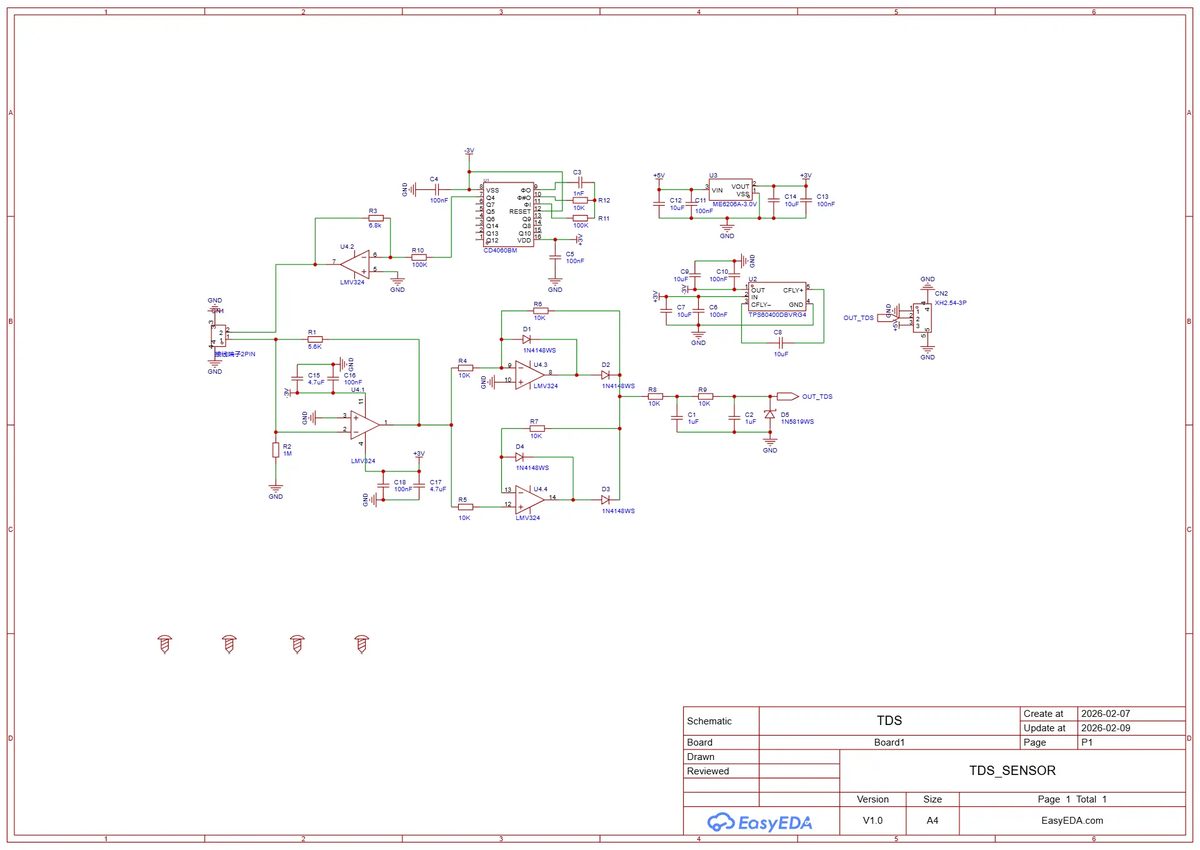Select resistor R3 symbol
This screenshot has height=850, width=1200.
click(375, 218)
